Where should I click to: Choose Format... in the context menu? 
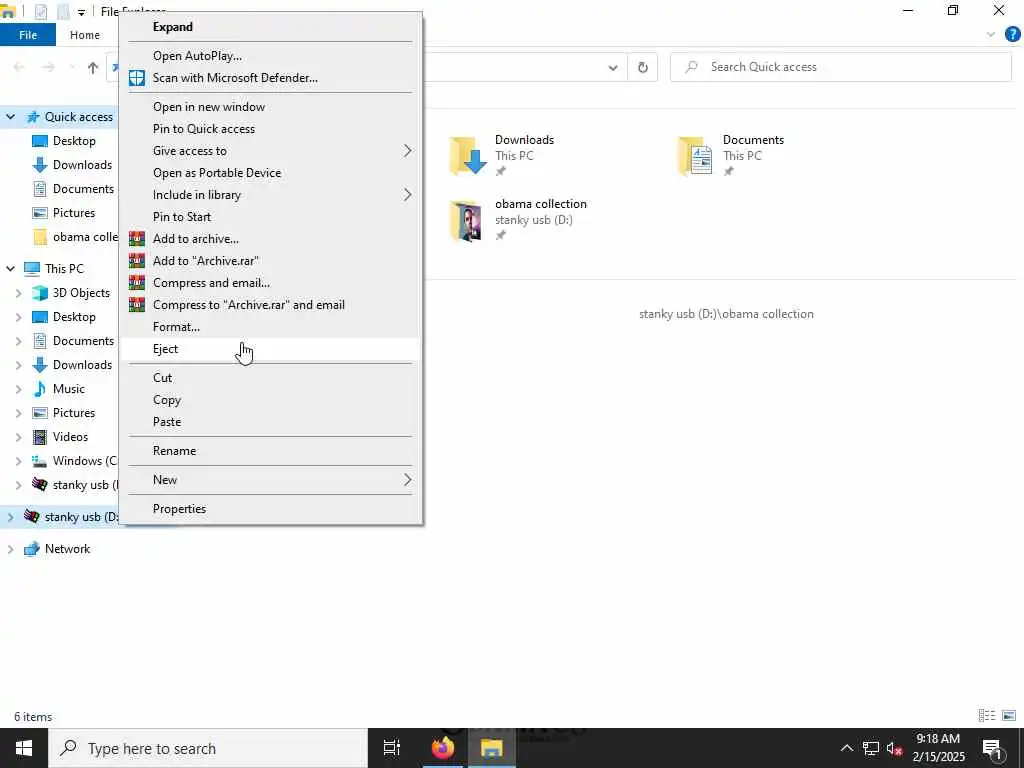click(270, 327)
